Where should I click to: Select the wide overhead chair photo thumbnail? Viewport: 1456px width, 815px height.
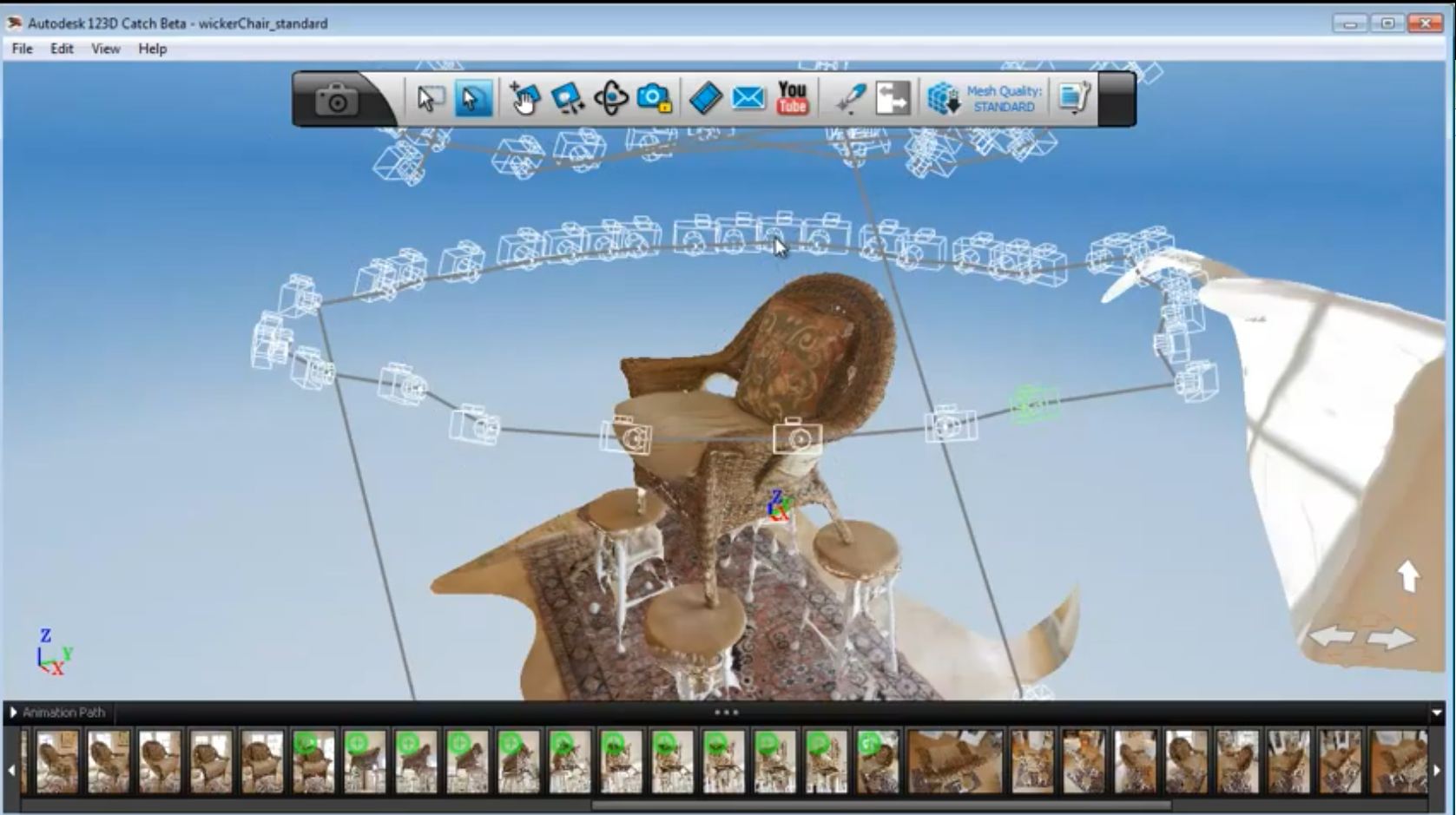pos(954,761)
